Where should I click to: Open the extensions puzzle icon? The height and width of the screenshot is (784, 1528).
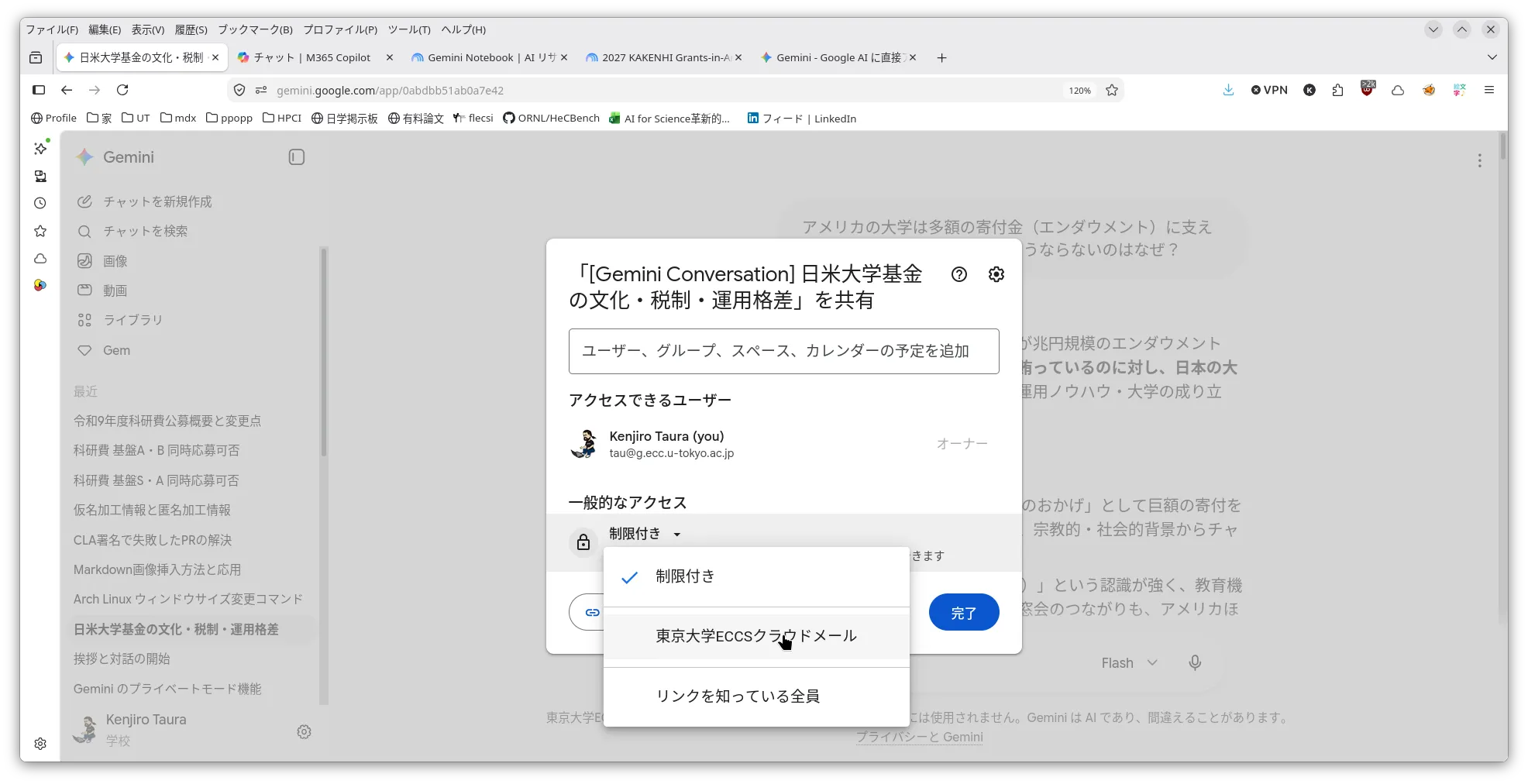click(1337, 90)
